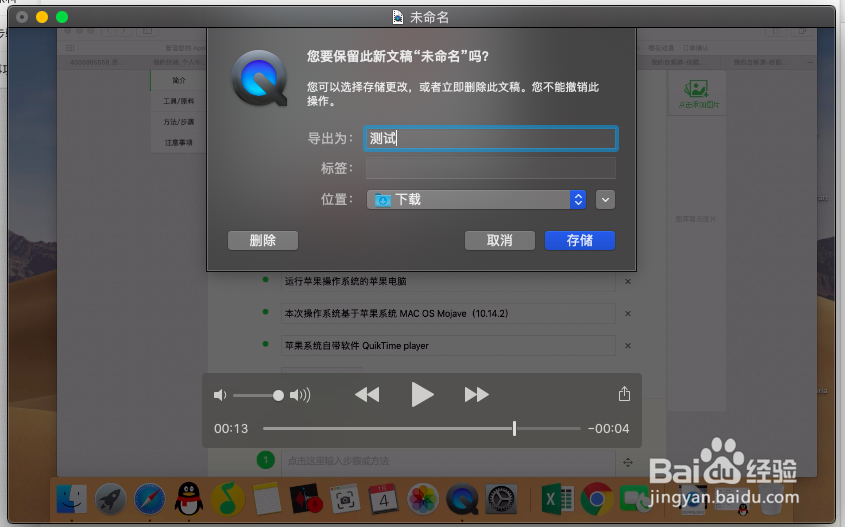Open Finder from the Dock
The height and width of the screenshot is (527, 845).
pyautogui.click(x=71, y=498)
